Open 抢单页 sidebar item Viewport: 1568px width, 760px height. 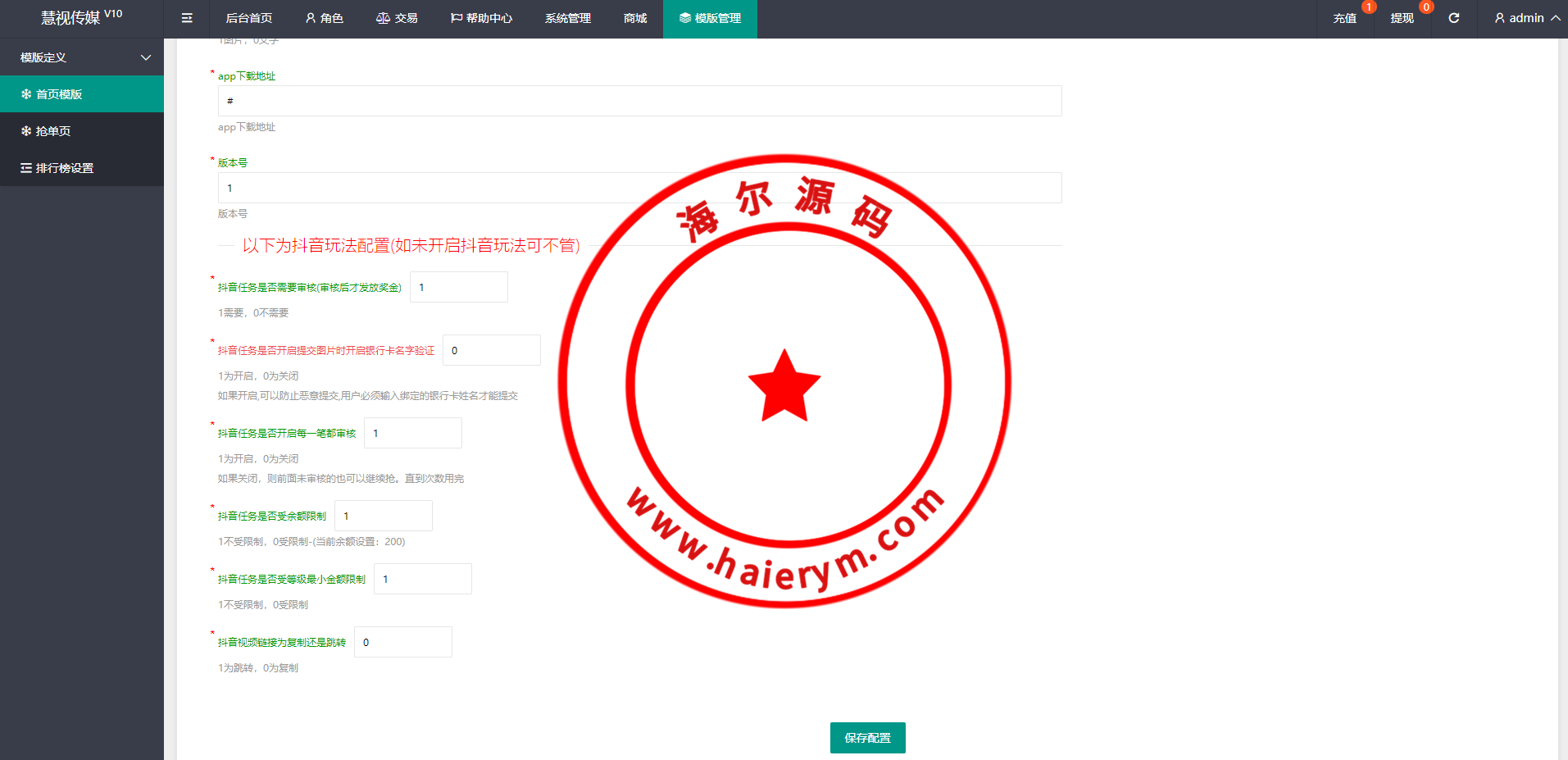click(82, 131)
